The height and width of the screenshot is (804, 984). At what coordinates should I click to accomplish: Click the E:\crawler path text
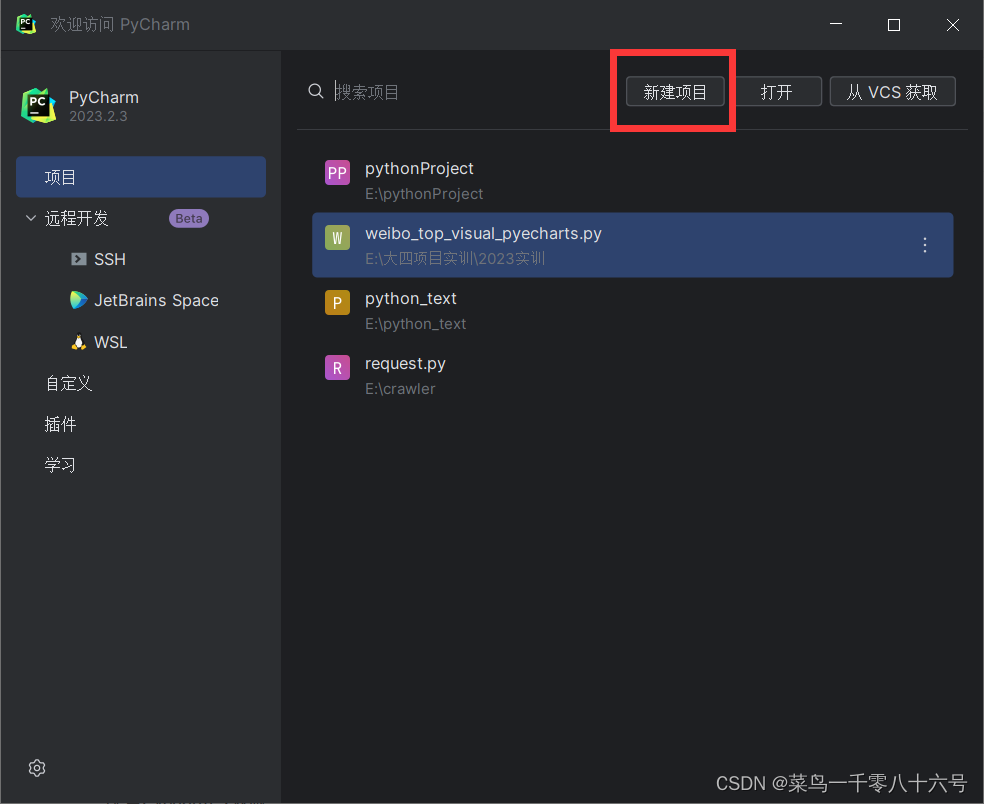coord(400,389)
